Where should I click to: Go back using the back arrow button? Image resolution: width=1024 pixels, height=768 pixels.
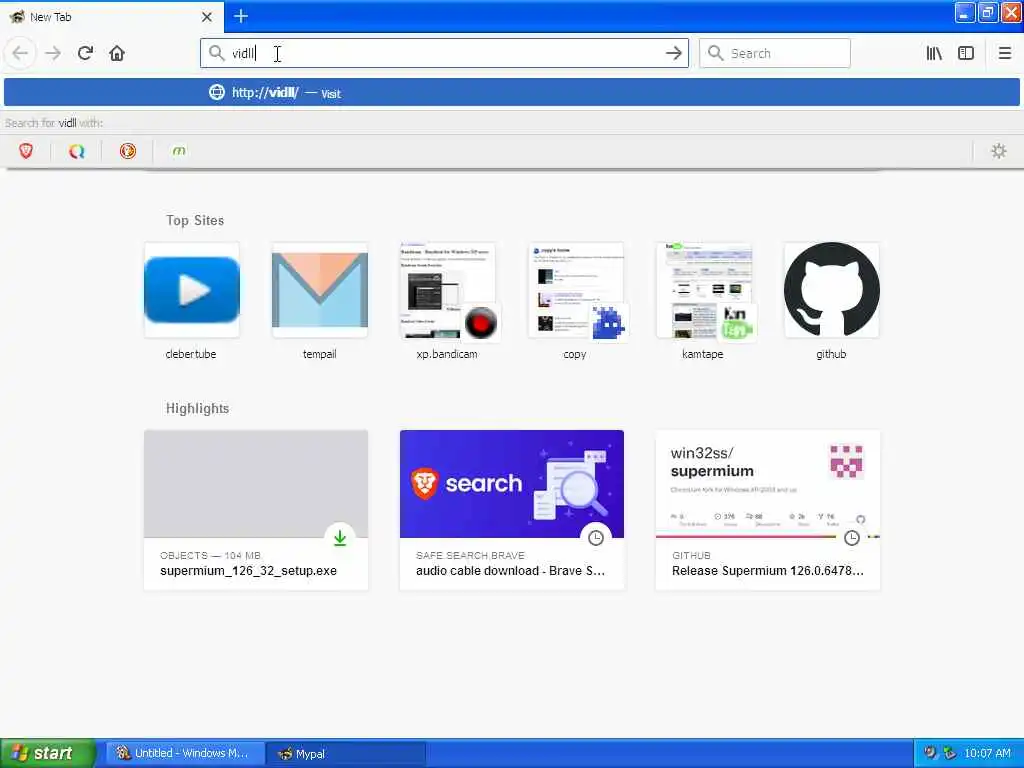pyautogui.click(x=20, y=53)
